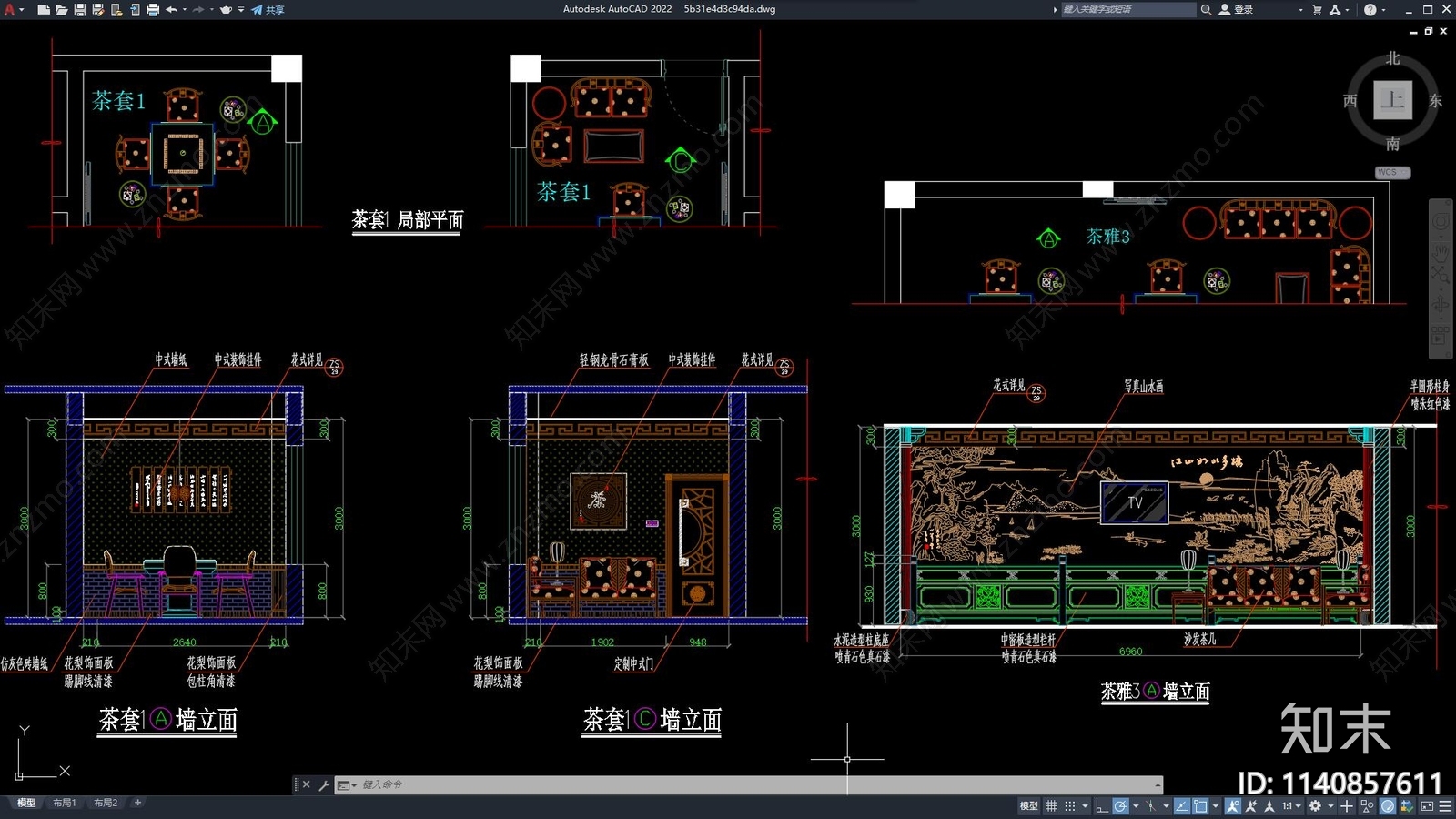Sign in via 登录 button

click(x=1237, y=9)
